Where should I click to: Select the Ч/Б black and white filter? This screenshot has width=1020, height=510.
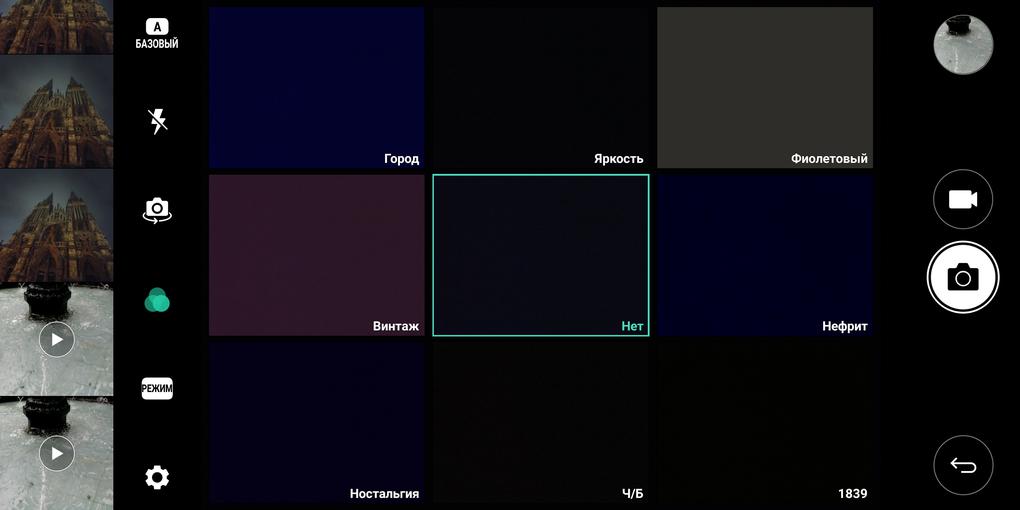click(541, 422)
